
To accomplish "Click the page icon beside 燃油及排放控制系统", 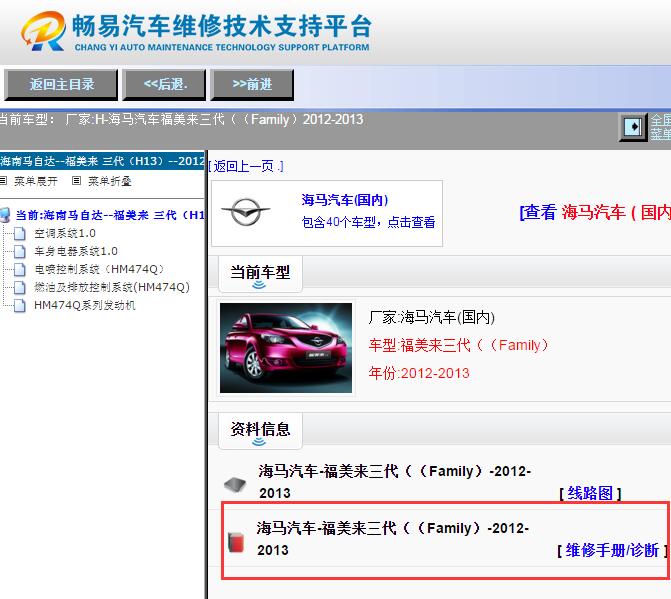I will pos(19,288).
